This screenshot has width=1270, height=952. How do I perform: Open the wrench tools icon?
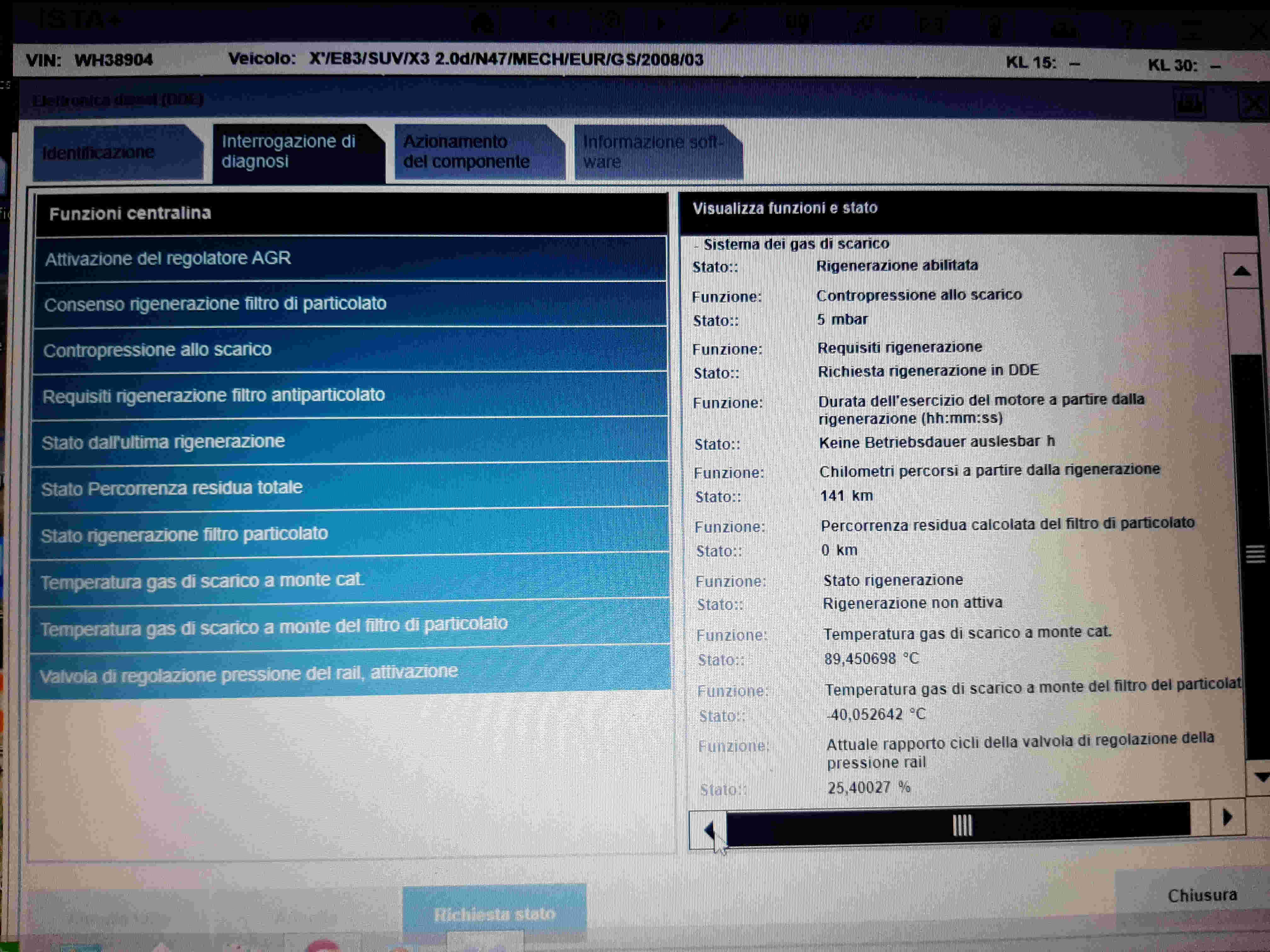point(729,24)
